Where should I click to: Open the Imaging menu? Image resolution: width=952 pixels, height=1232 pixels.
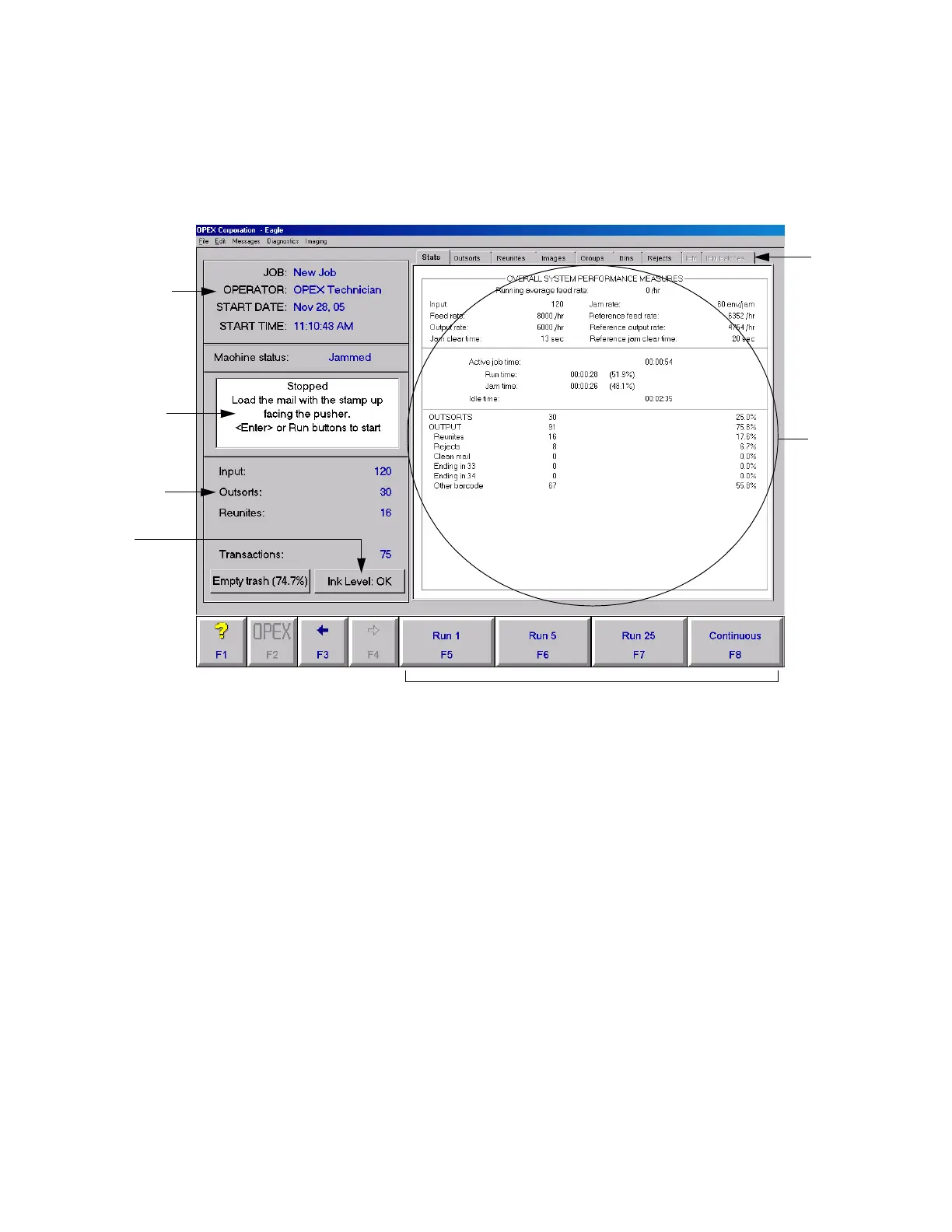click(316, 241)
